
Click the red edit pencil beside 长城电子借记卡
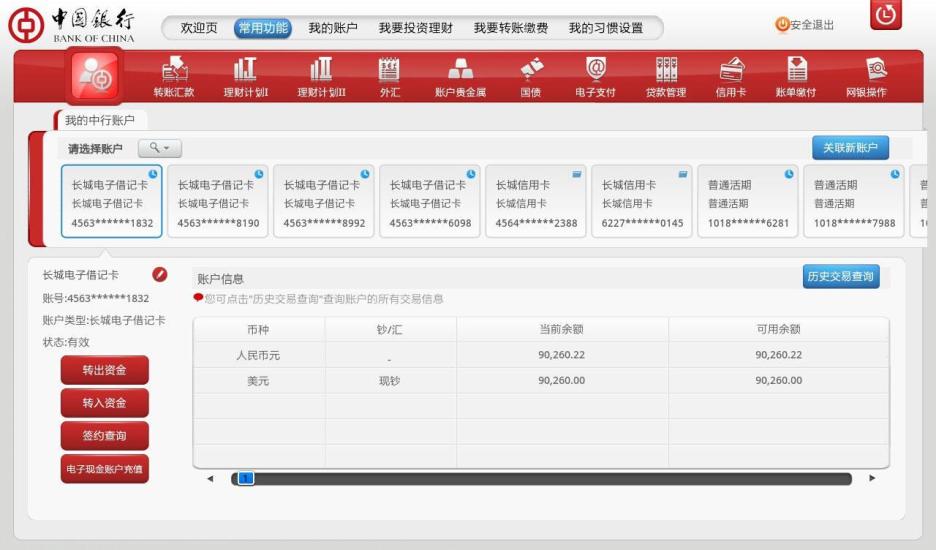pos(159,275)
